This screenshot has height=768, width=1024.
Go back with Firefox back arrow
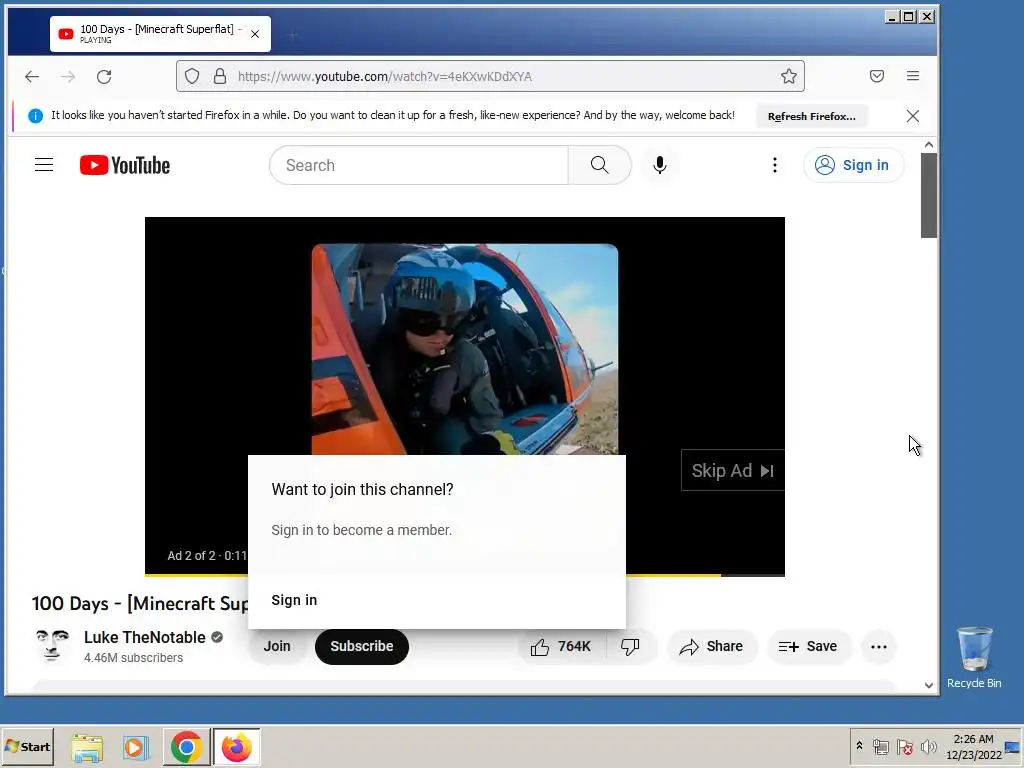(x=32, y=76)
